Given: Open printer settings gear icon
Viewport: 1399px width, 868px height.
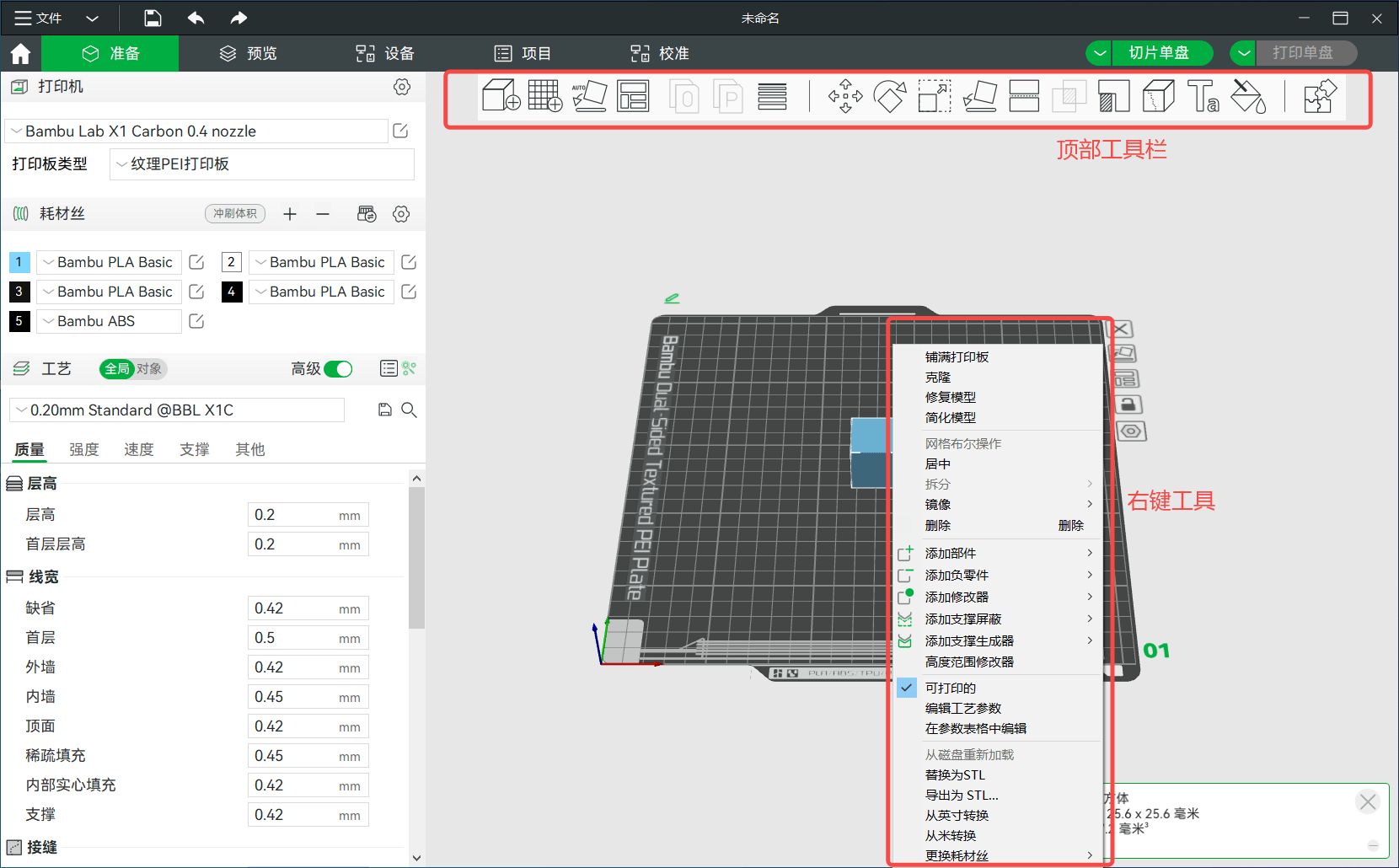Looking at the screenshot, I should pos(402,87).
